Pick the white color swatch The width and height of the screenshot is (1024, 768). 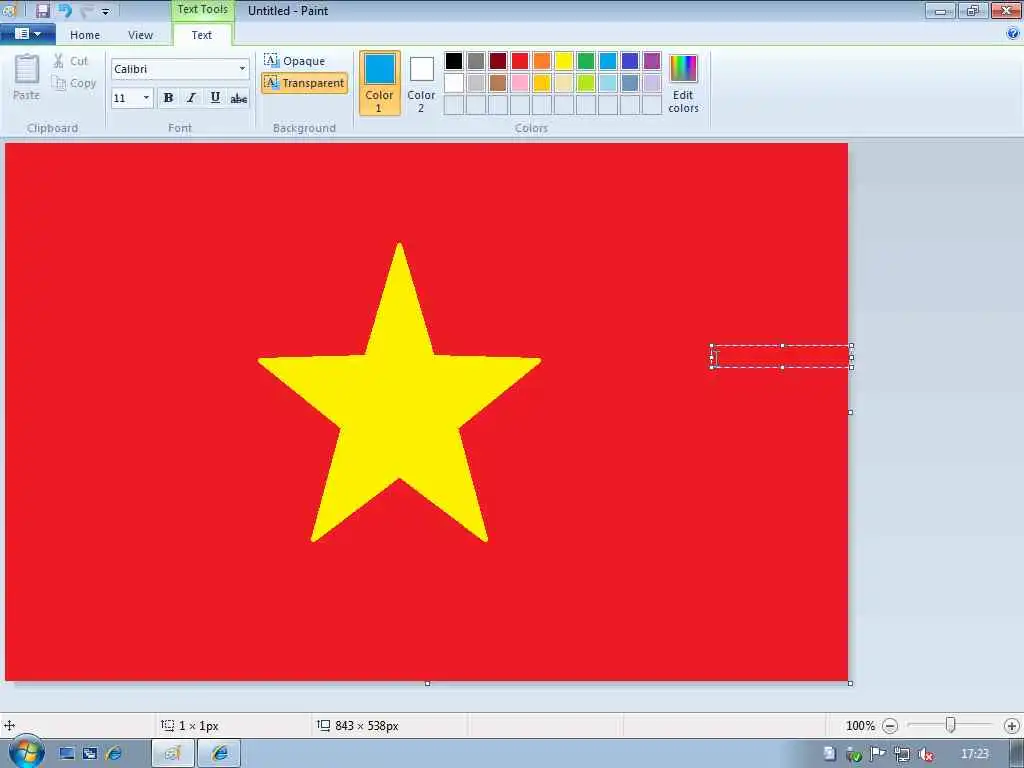tap(454, 83)
